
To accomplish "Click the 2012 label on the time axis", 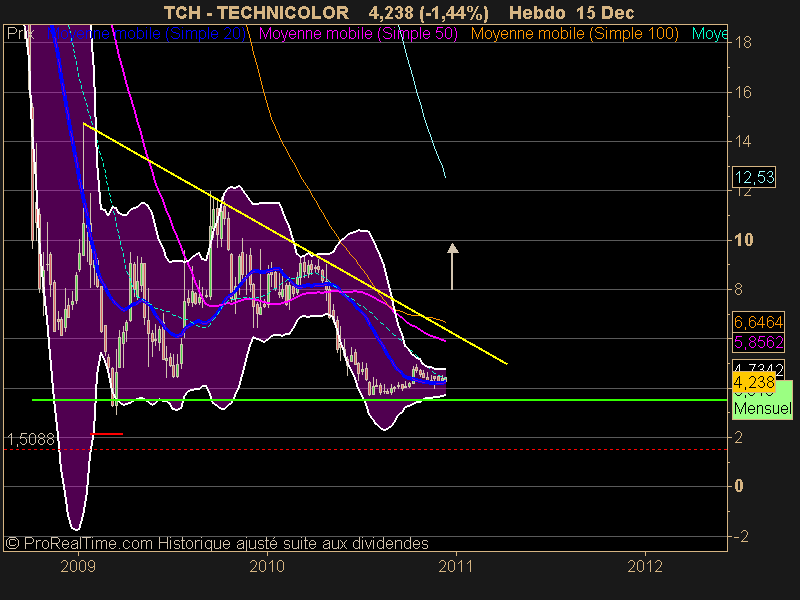I will [645, 566].
